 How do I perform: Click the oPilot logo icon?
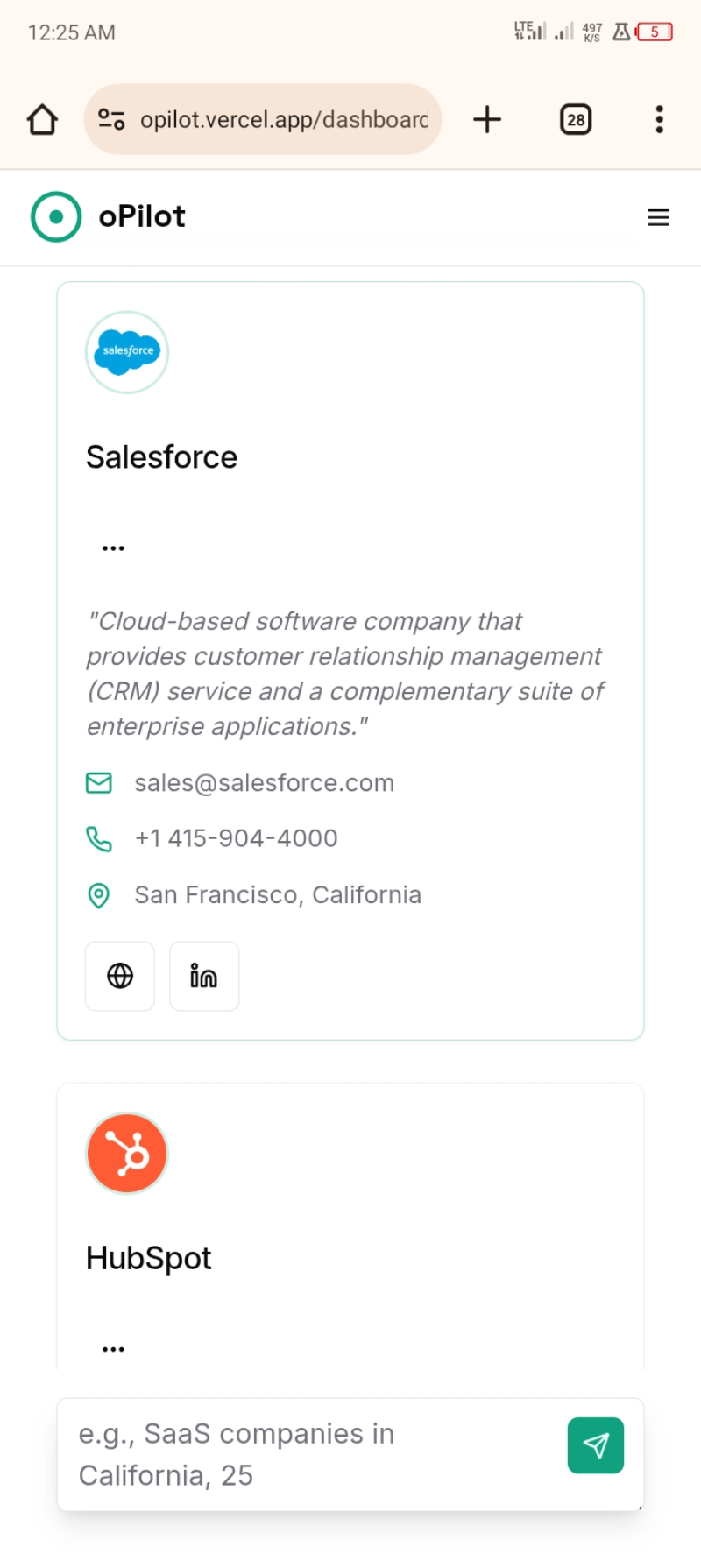tap(56, 216)
